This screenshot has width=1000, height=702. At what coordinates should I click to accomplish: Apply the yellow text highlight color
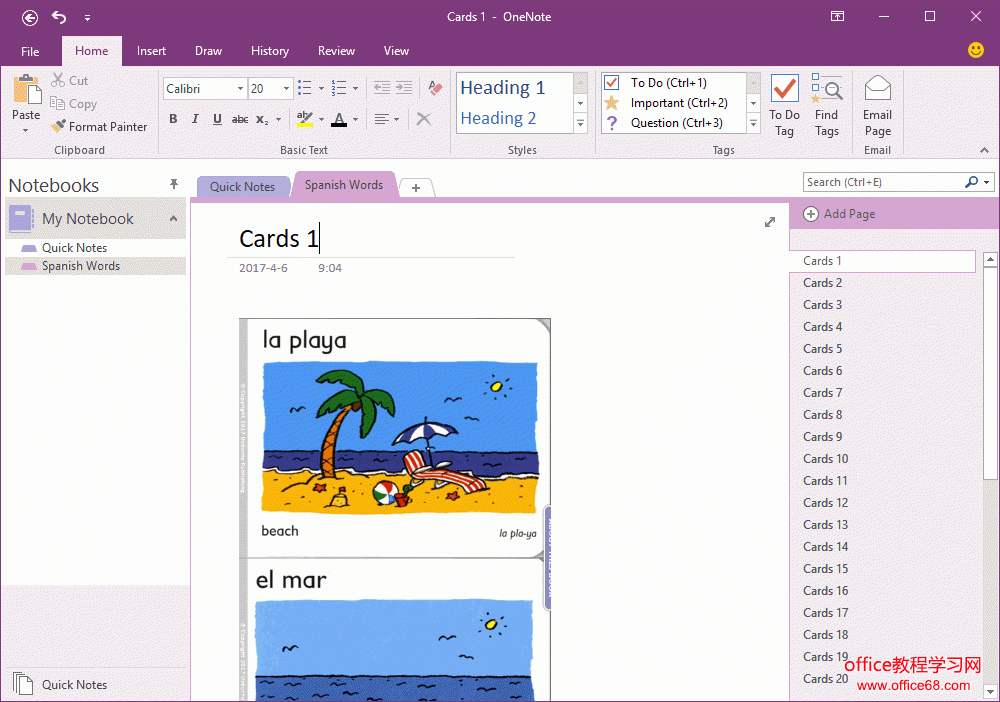tap(305, 119)
